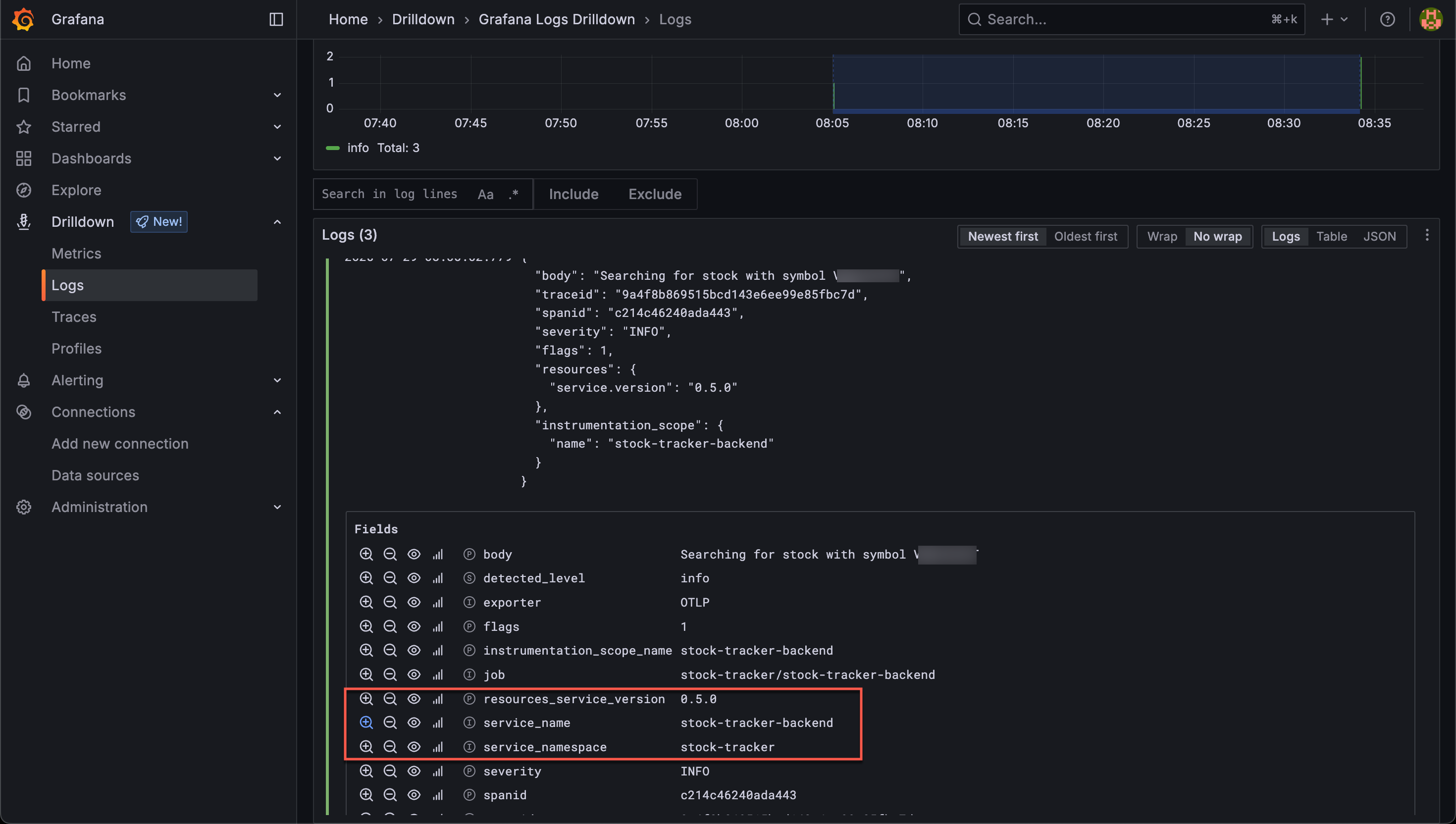Image resolution: width=1456 pixels, height=824 pixels.
Task: Open the help question mark icon
Action: [1387, 19]
